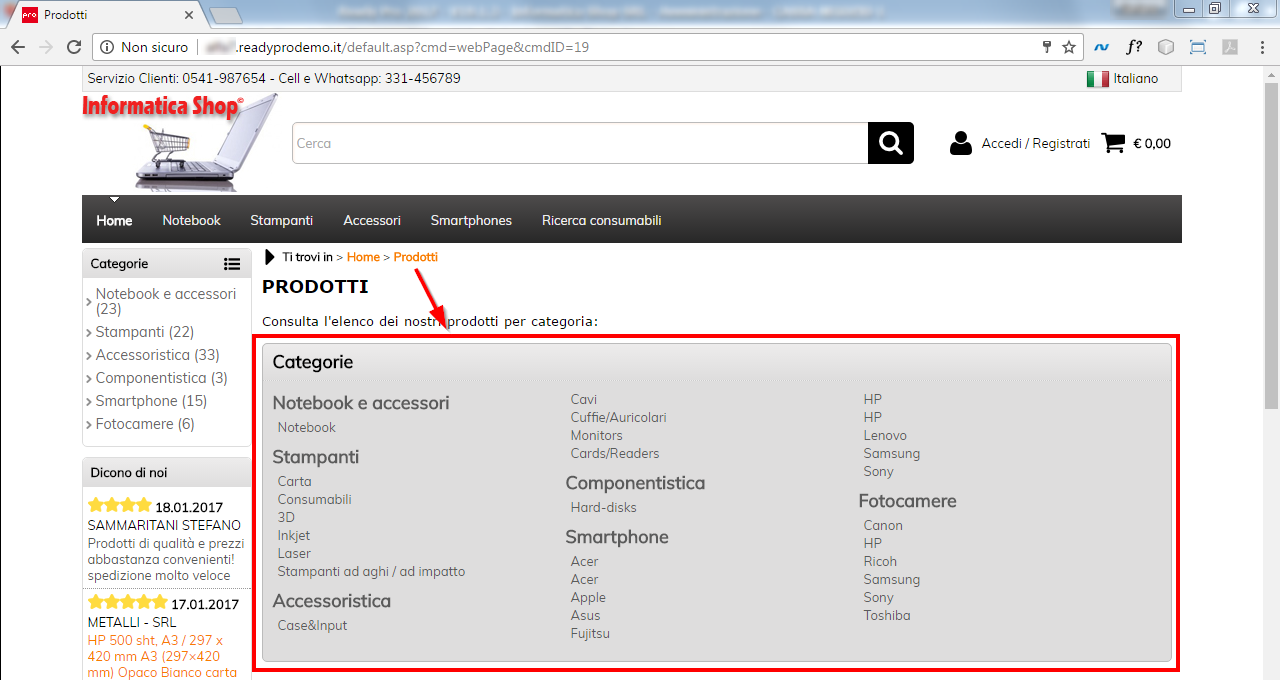Click the Categorie list icon in sidebar
This screenshot has height=680, width=1280.
[232, 264]
